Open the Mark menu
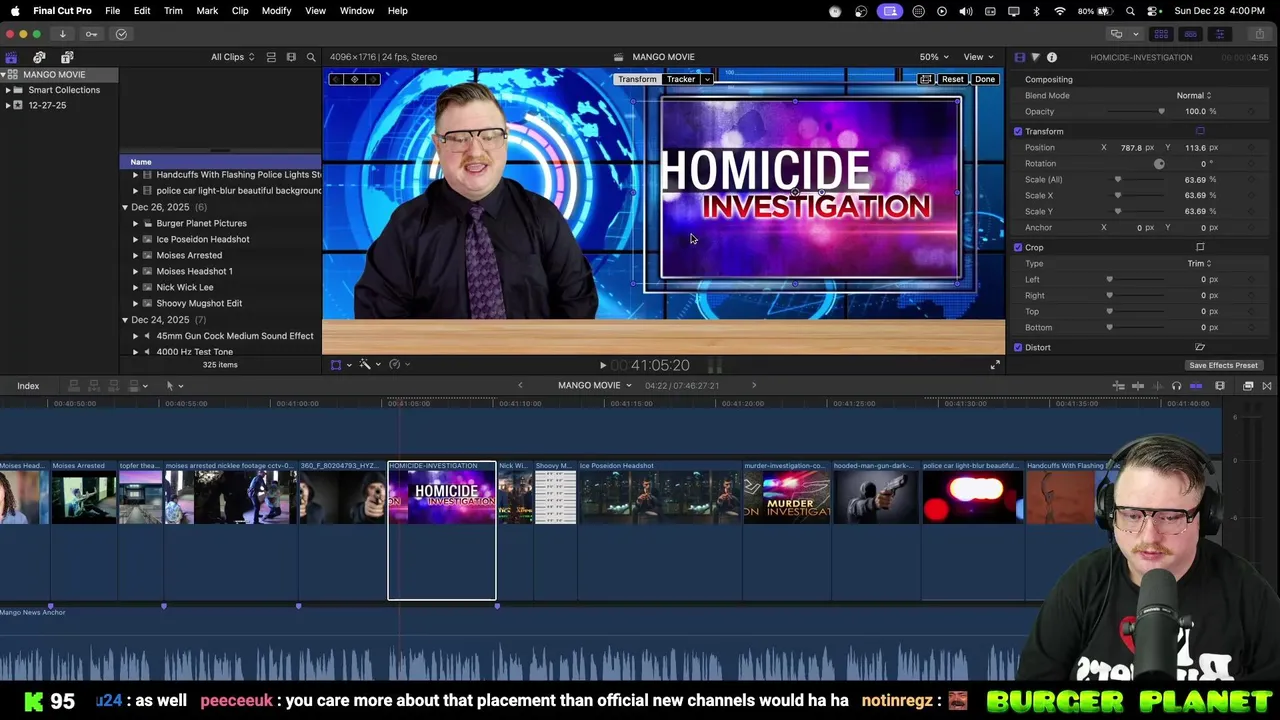Screen dimensions: 1280x720 tap(207, 10)
